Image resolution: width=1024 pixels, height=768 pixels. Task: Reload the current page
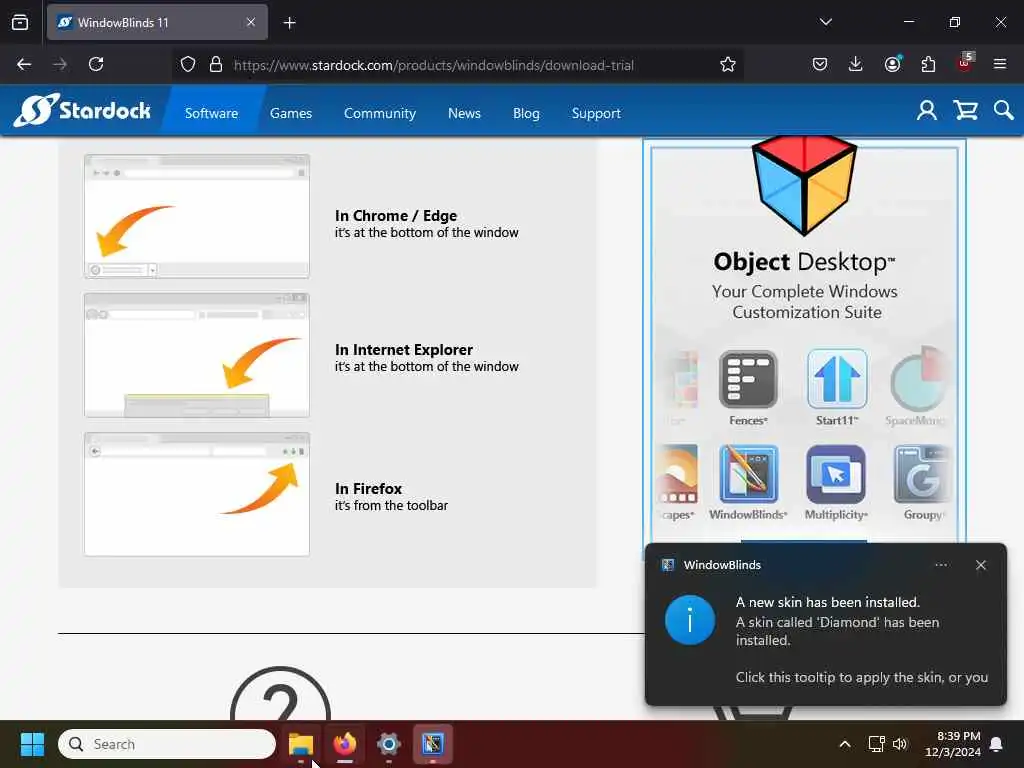pos(96,64)
